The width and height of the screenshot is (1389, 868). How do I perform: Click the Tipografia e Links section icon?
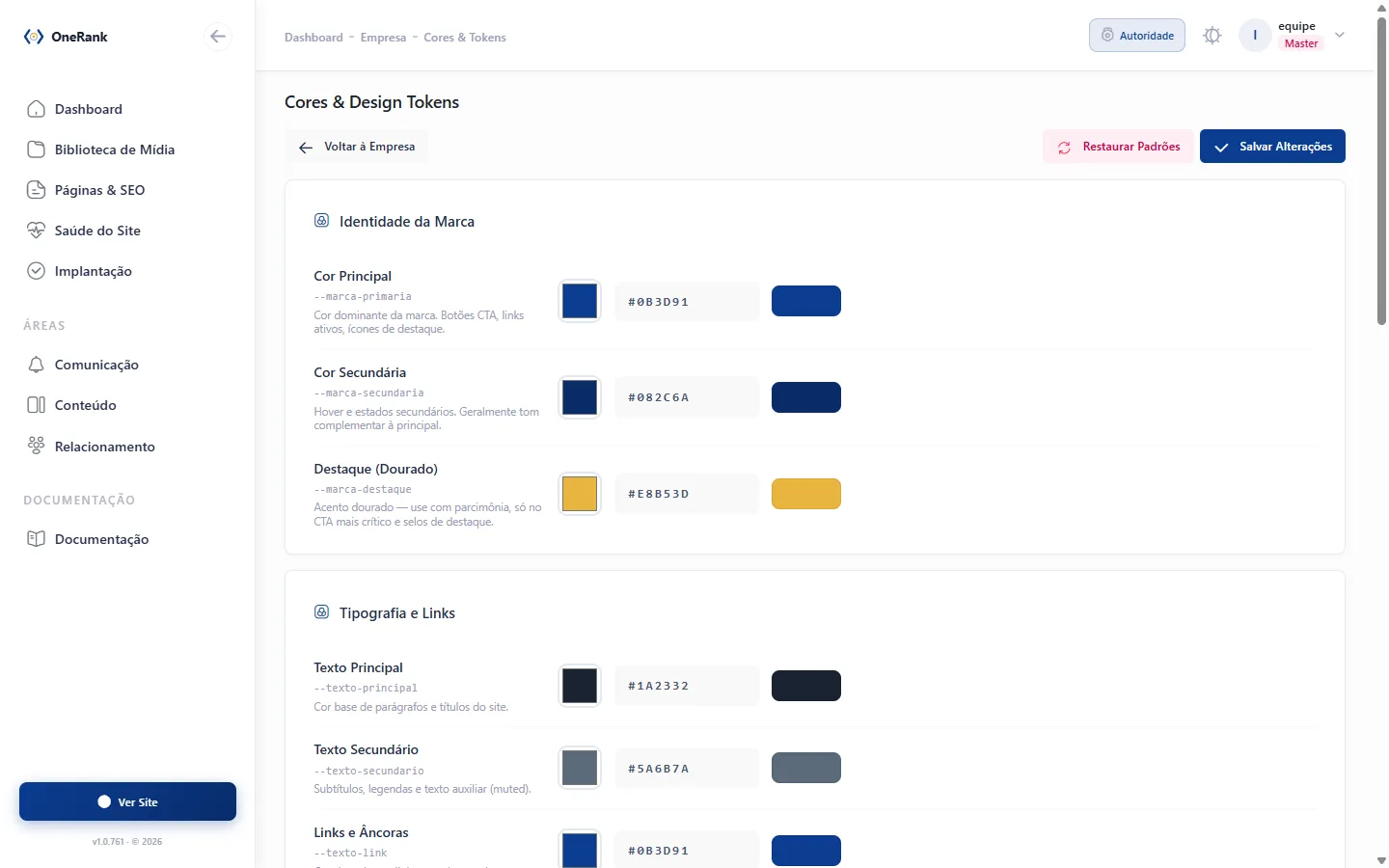point(322,612)
